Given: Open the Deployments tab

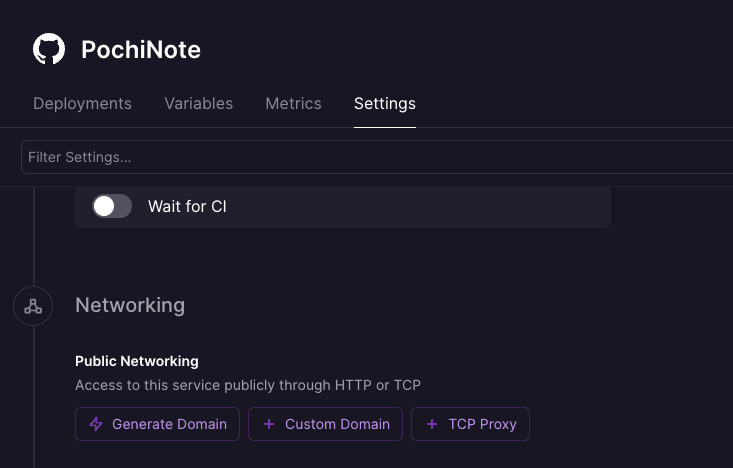Looking at the screenshot, I should pyautogui.click(x=82, y=103).
